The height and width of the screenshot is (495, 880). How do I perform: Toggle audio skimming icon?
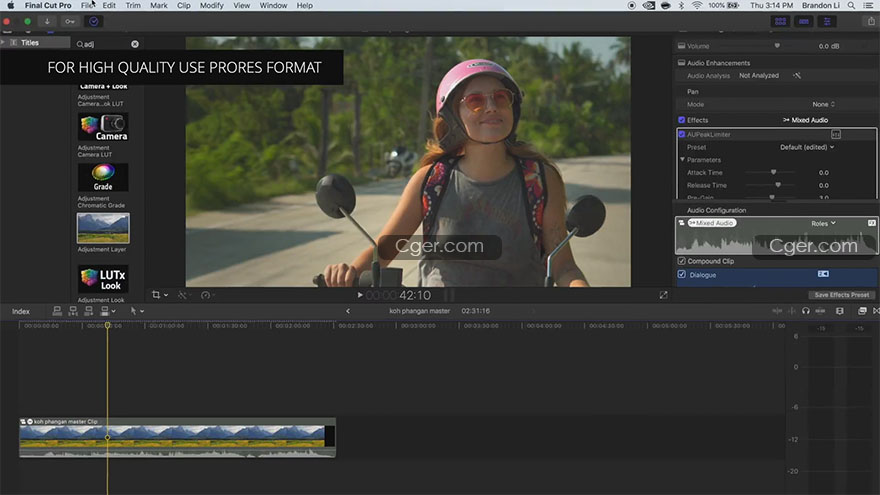point(792,311)
